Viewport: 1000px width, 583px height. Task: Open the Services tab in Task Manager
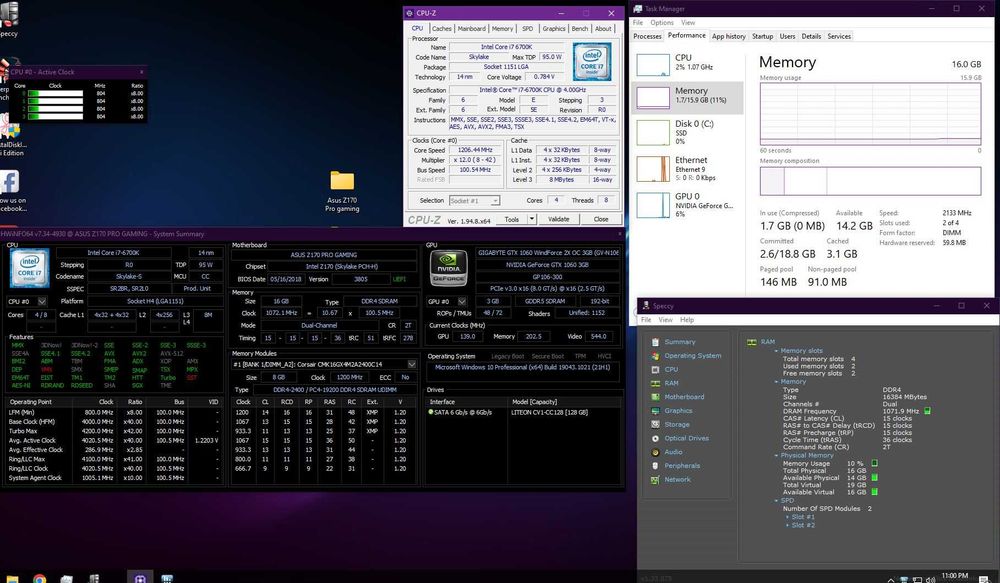[x=839, y=36]
